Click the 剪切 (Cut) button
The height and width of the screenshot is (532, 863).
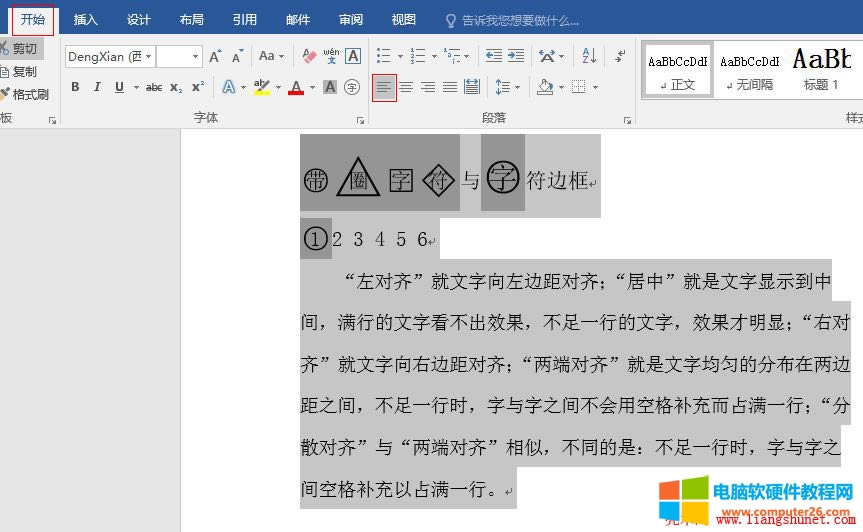click(x=18, y=48)
